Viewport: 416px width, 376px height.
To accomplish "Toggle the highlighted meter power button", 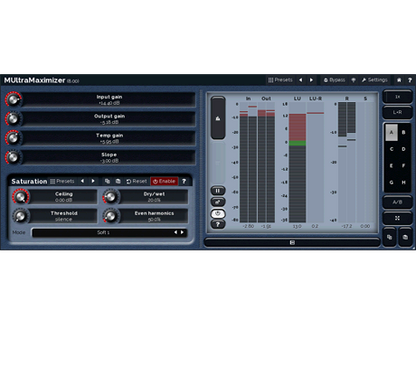I will (x=218, y=213).
